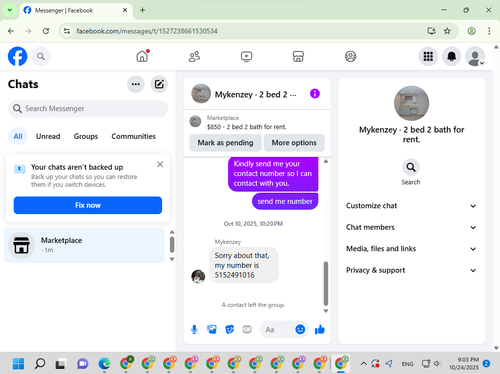Image resolution: width=500 pixels, height=374 pixels.
Task: Click the Facebook search magnifier icon
Action: pyautogui.click(x=41, y=56)
